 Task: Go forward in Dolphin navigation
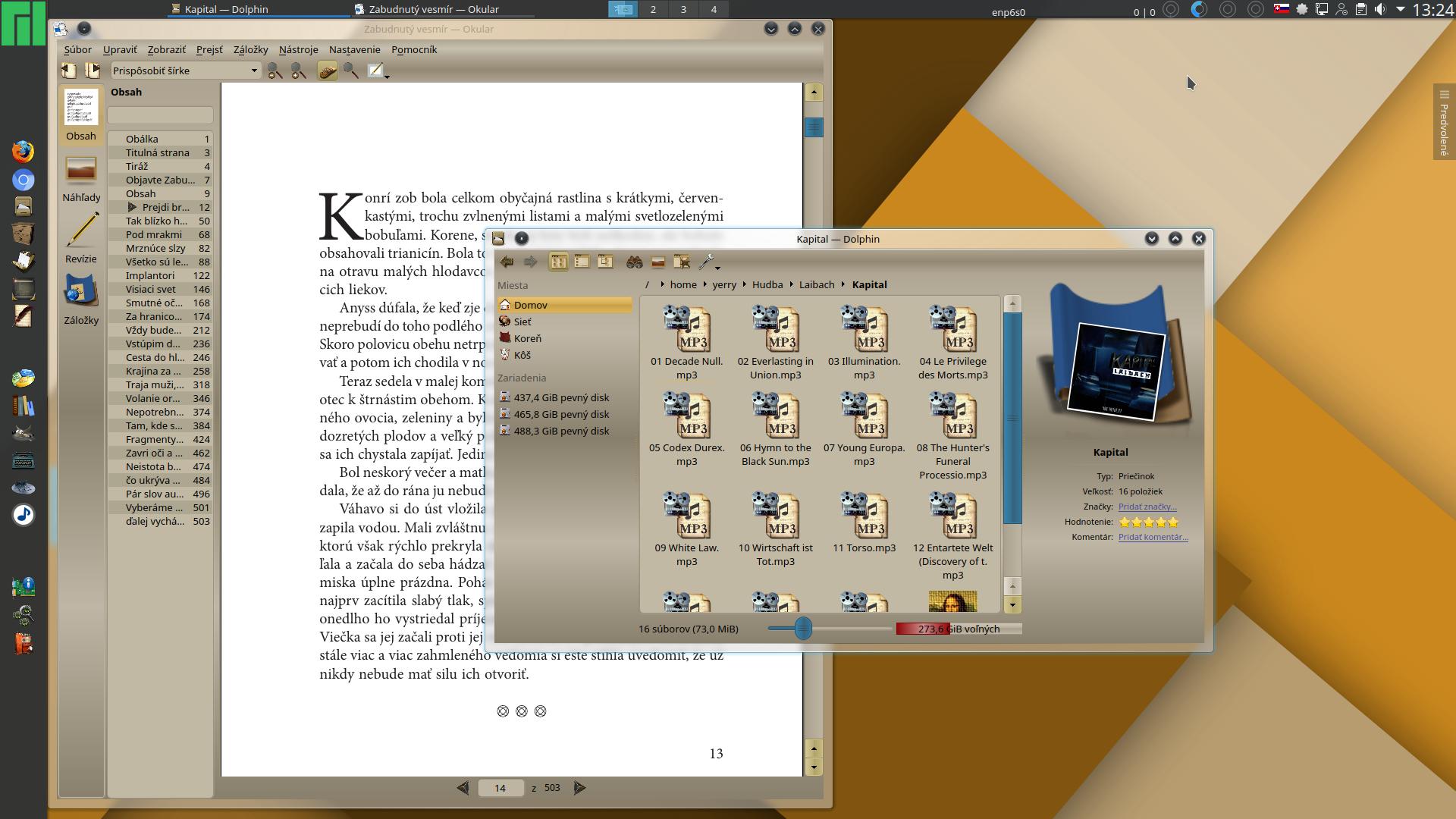(531, 262)
